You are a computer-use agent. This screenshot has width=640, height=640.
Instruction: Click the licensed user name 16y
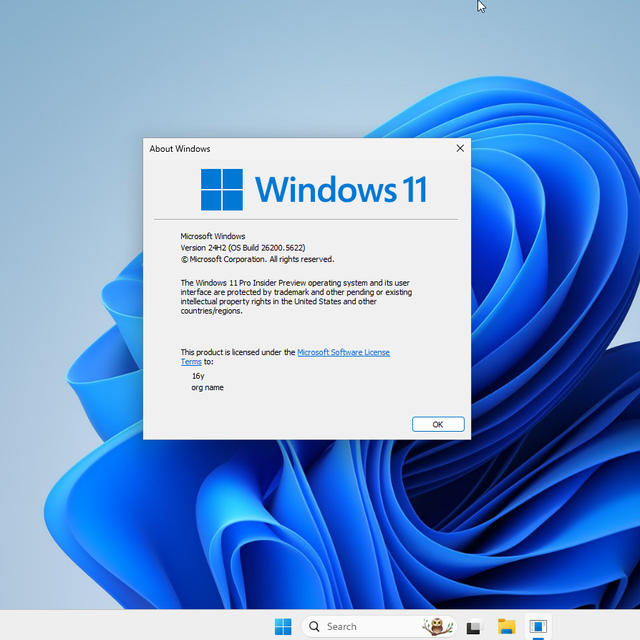pyautogui.click(x=198, y=376)
